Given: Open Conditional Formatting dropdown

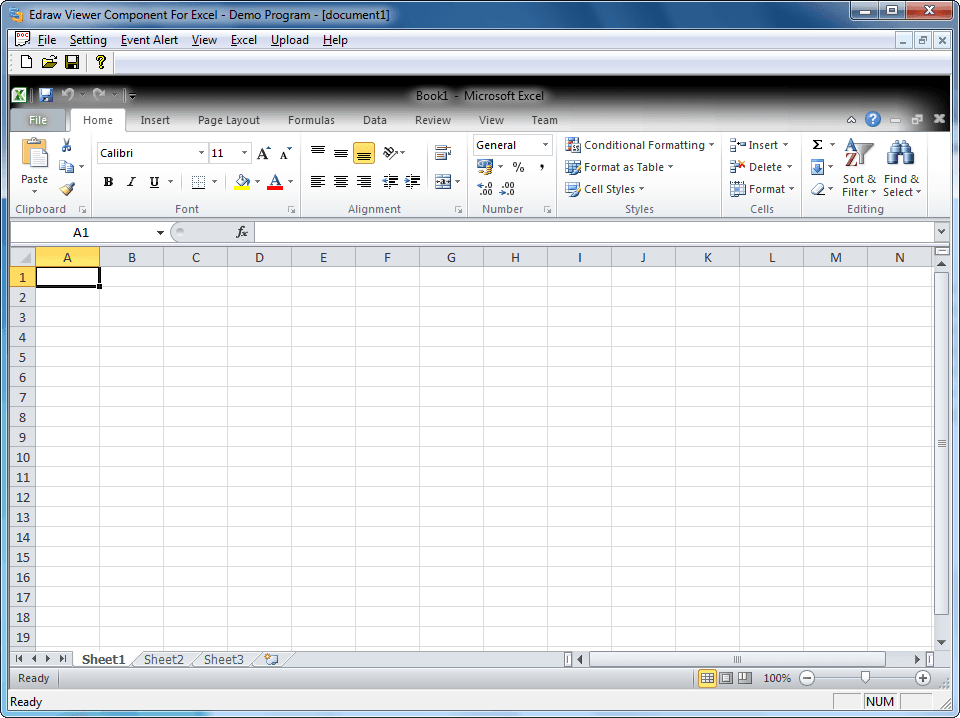Looking at the screenshot, I should tap(640, 145).
